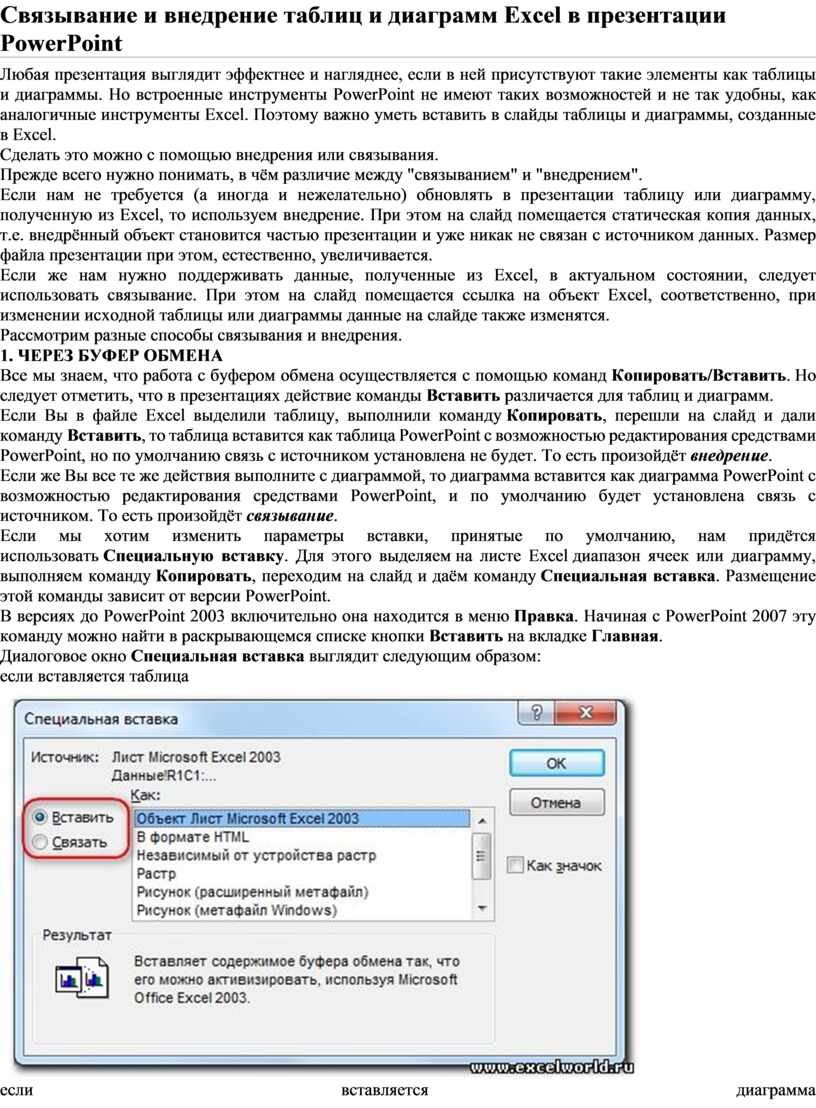Click the heading 1. ЧЕРЕЗ БУФЕР ОБМЕНА

click(112, 355)
